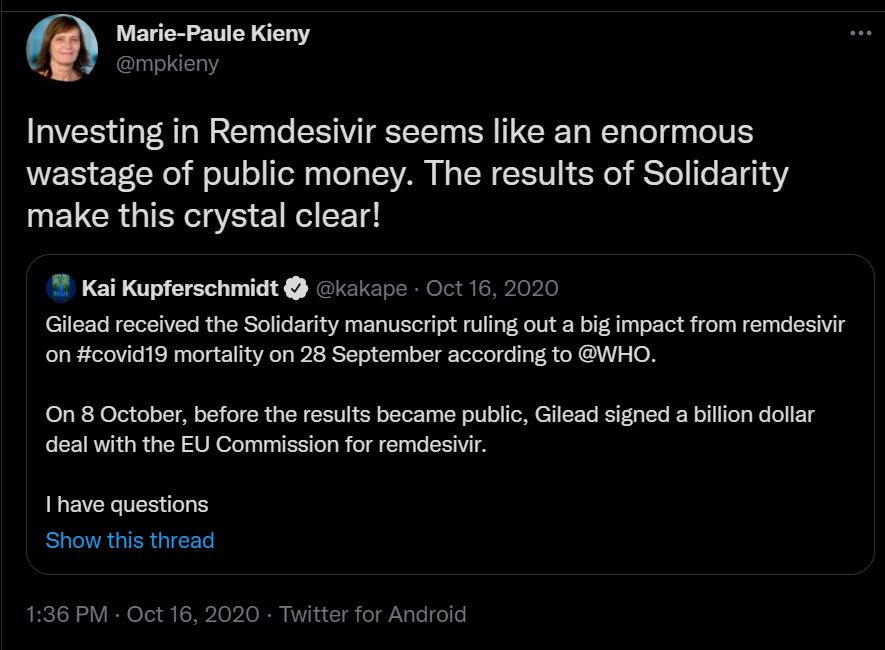This screenshot has height=650, width=885.
Task: Click the footer Oct 16, 2020 date
Action: (x=192, y=614)
